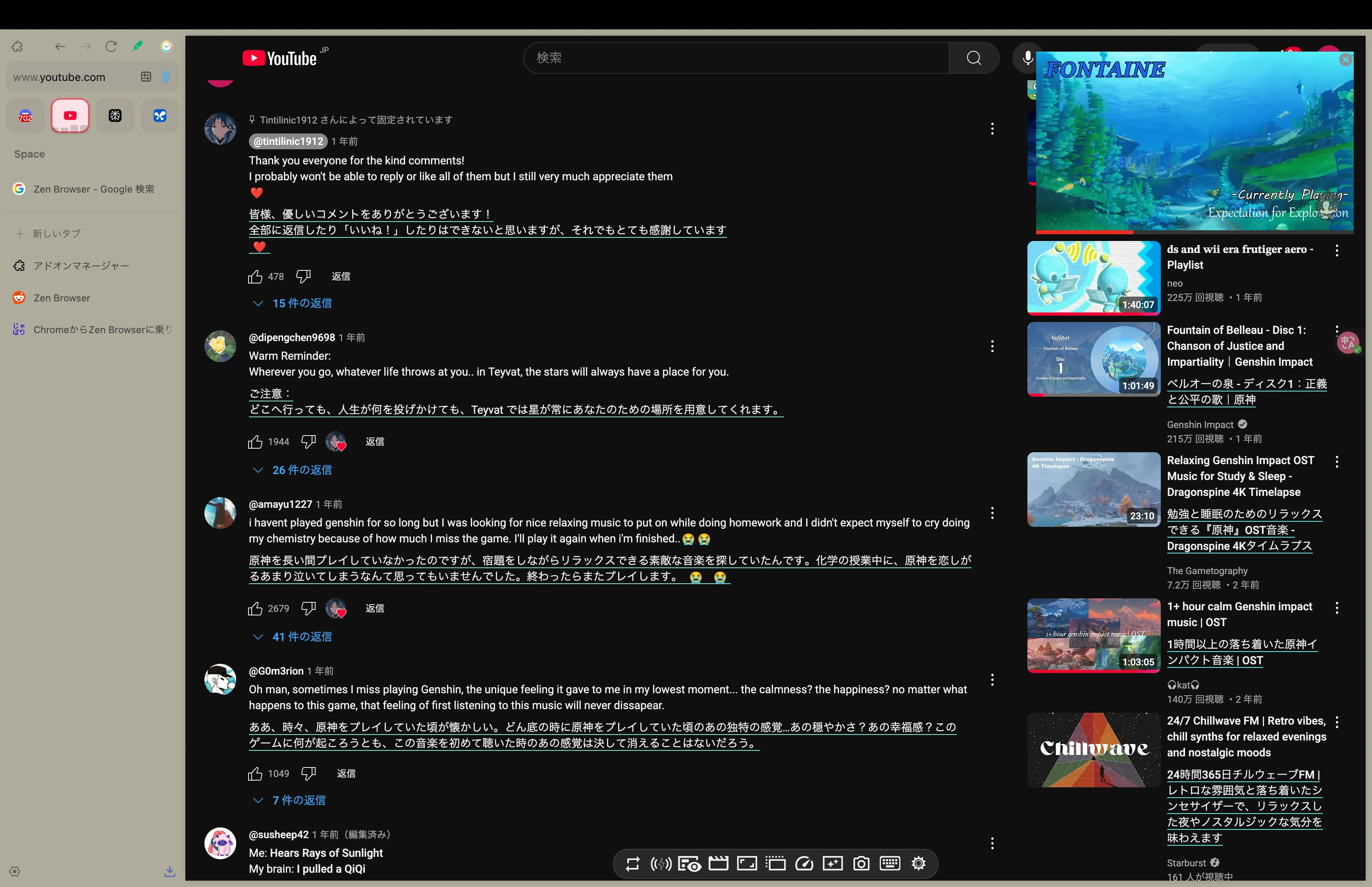This screenshot has width=1372, height=887.
Task: Take a screenshot with the camera icon
Action: [x=861, y=864]
